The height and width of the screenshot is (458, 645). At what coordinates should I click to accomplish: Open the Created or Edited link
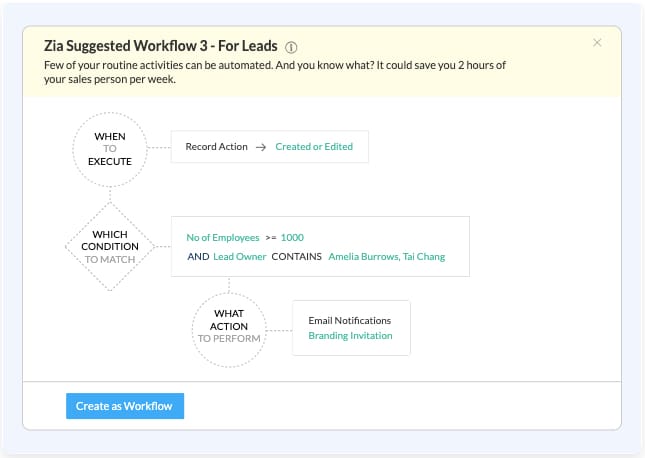[x=314, y=147]
